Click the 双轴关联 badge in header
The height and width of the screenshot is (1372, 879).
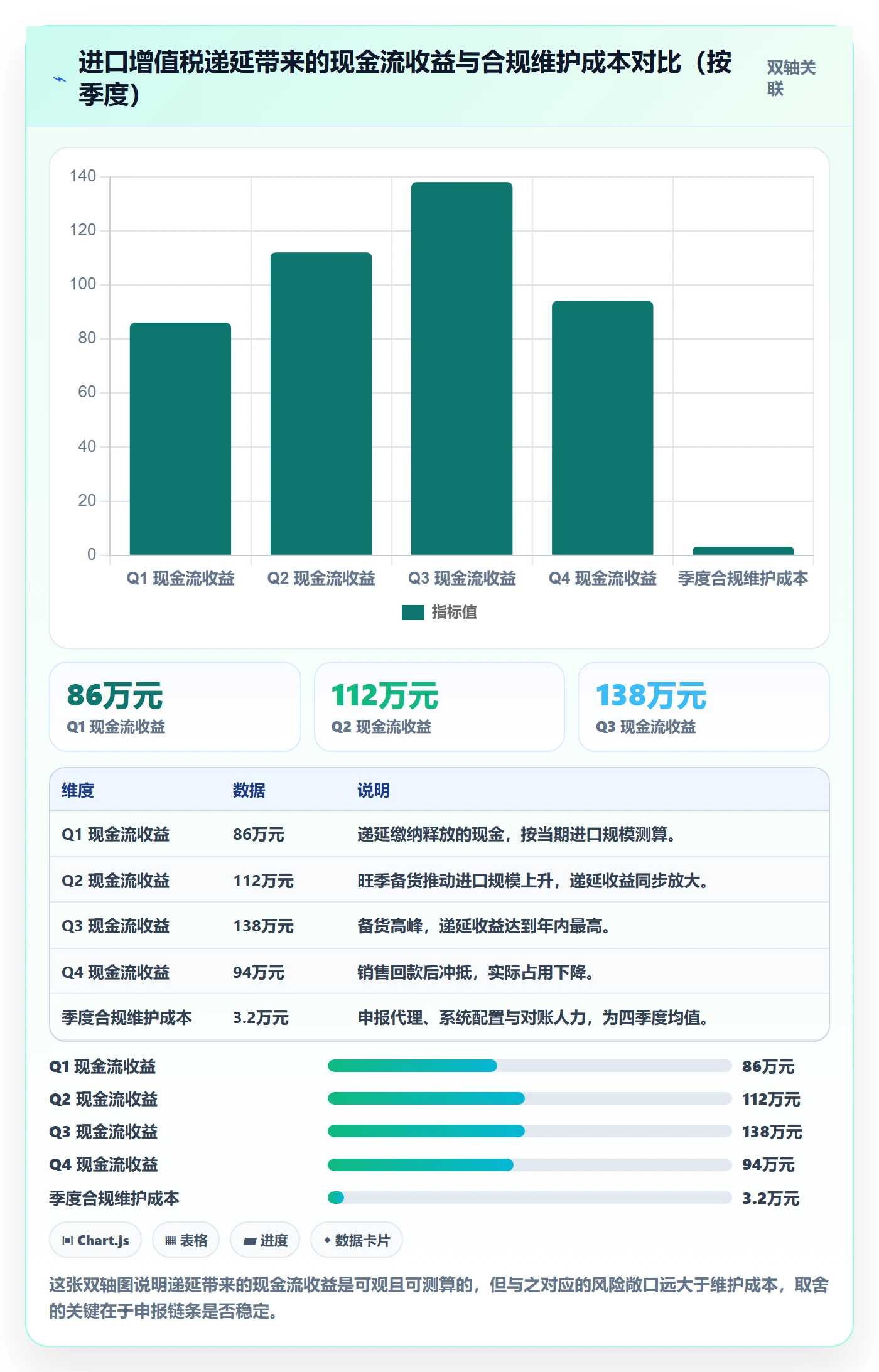click(791, 78)
